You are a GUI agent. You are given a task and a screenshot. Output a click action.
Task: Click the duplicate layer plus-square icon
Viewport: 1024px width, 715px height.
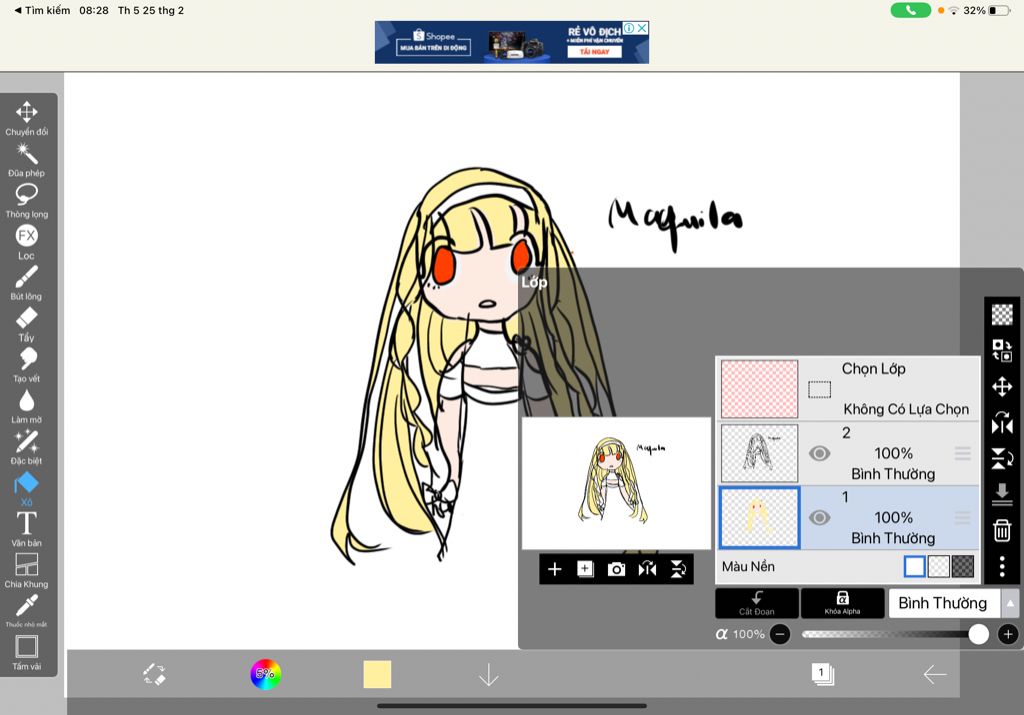pos(585,569)
